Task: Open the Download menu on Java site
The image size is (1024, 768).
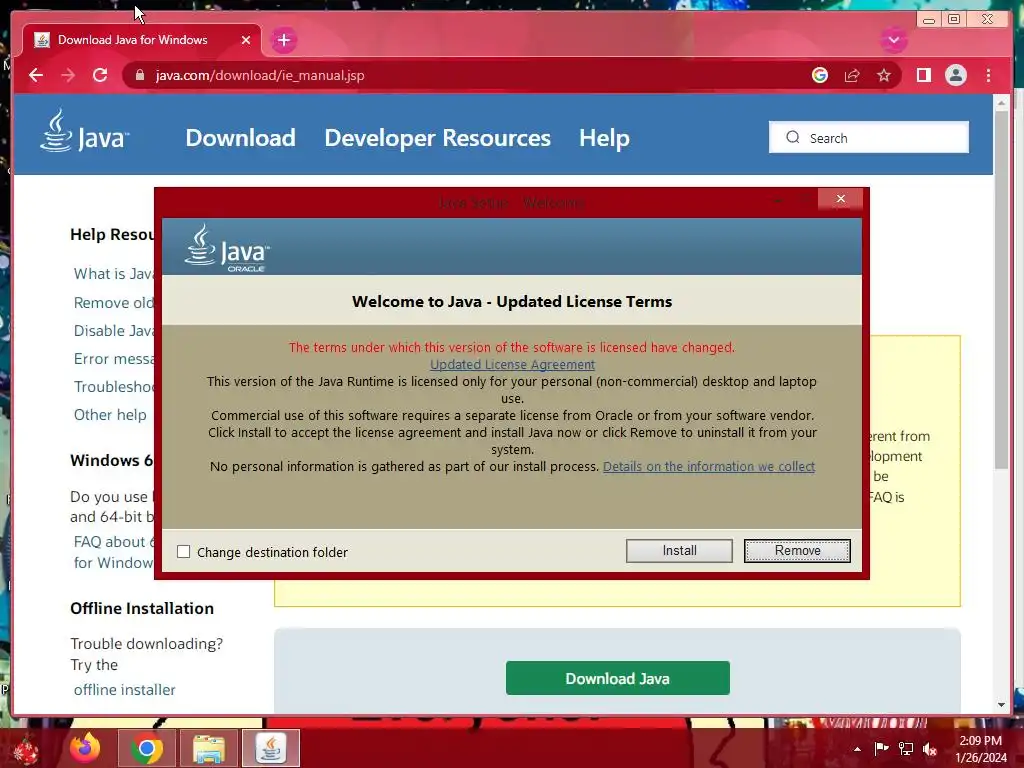Action: 240,138
